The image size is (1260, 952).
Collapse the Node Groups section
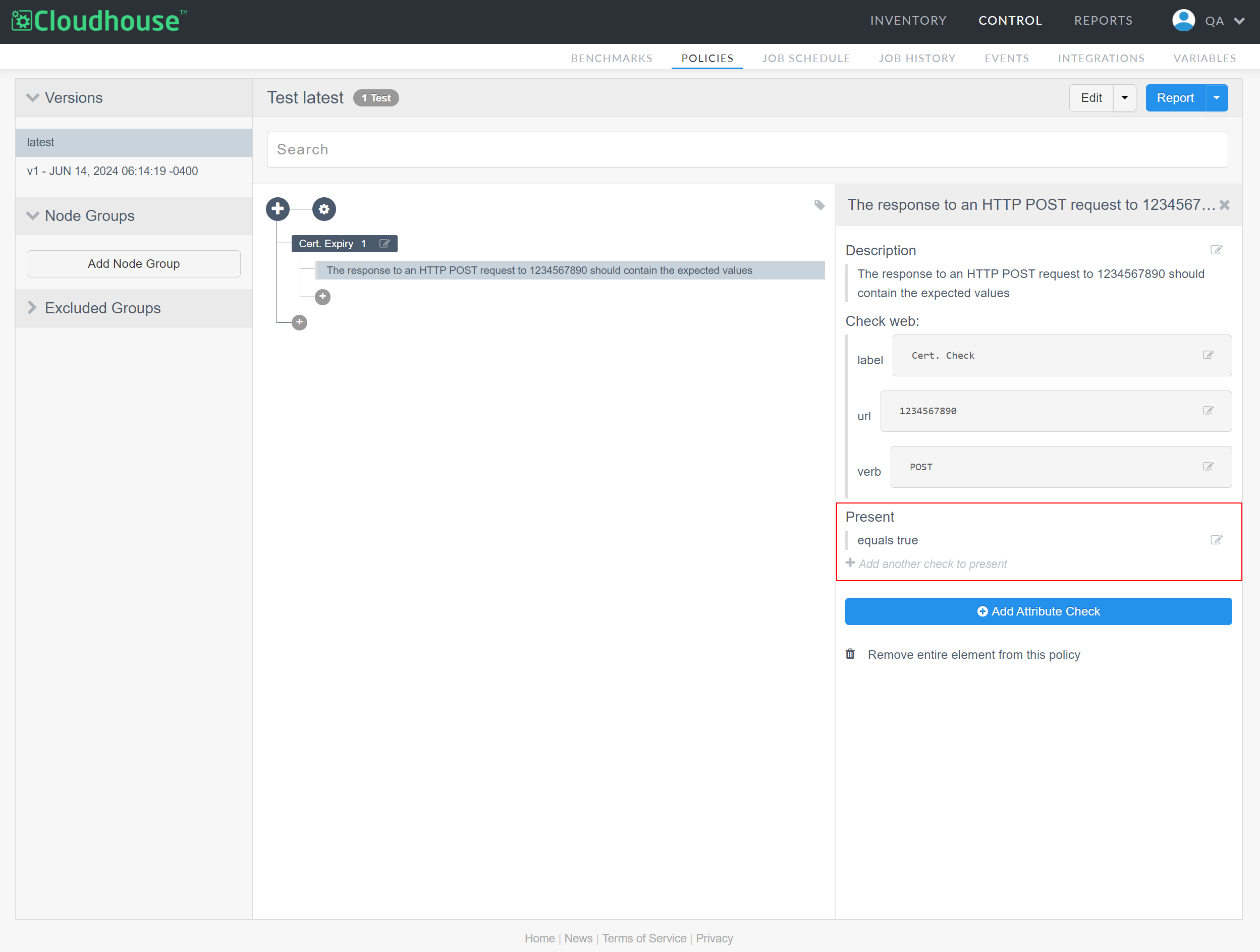click(32, 216)
